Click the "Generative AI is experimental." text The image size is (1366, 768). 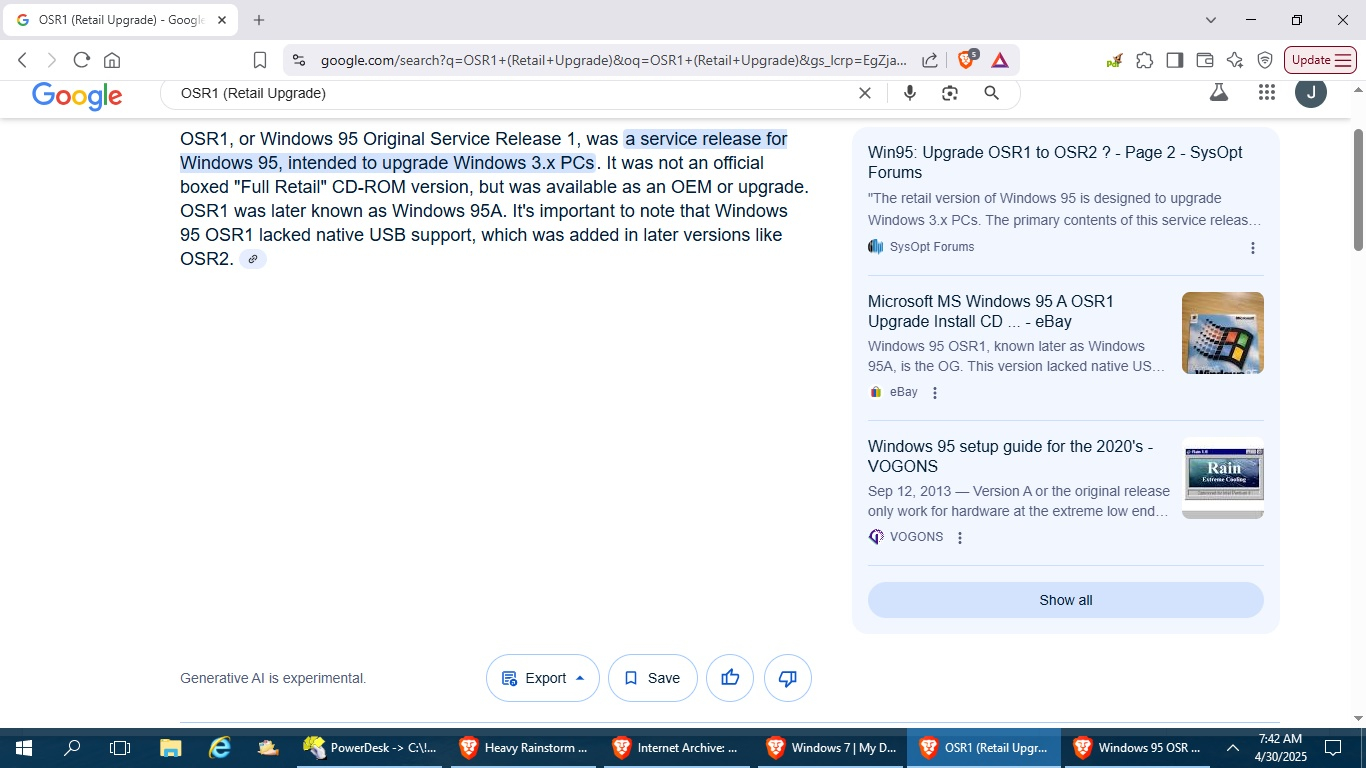click(x=273, y=678)
